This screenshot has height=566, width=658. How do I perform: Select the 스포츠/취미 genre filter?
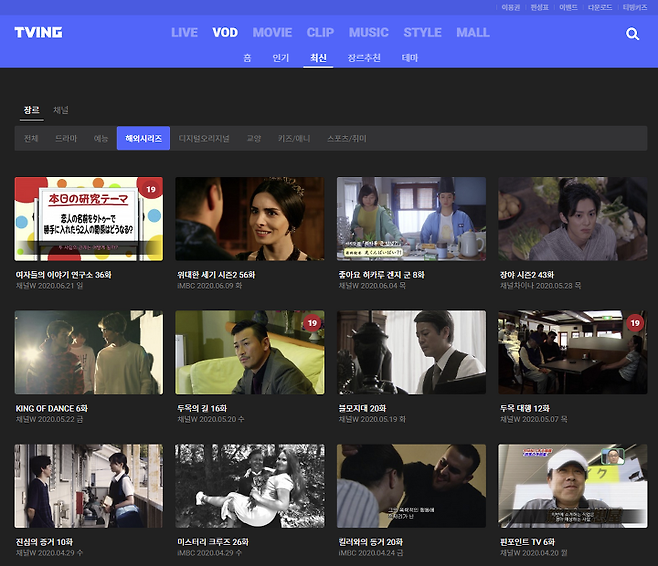(347, 138)
